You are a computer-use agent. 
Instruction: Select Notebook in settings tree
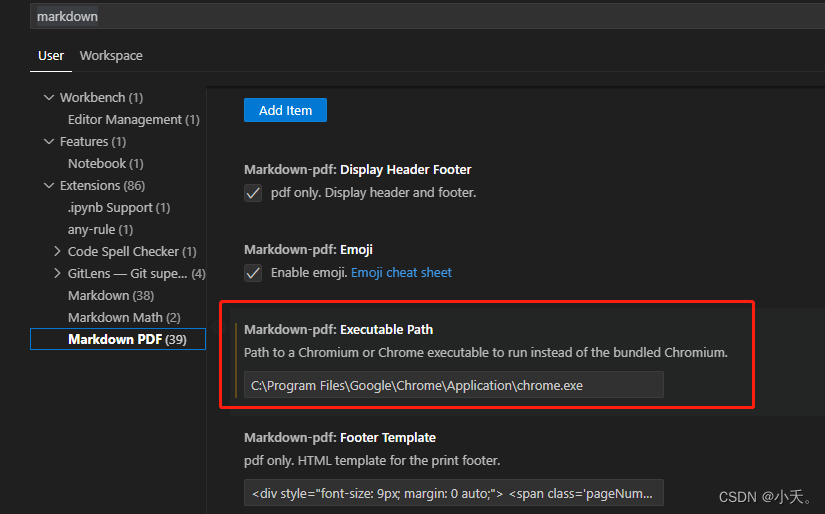[105, 164]
